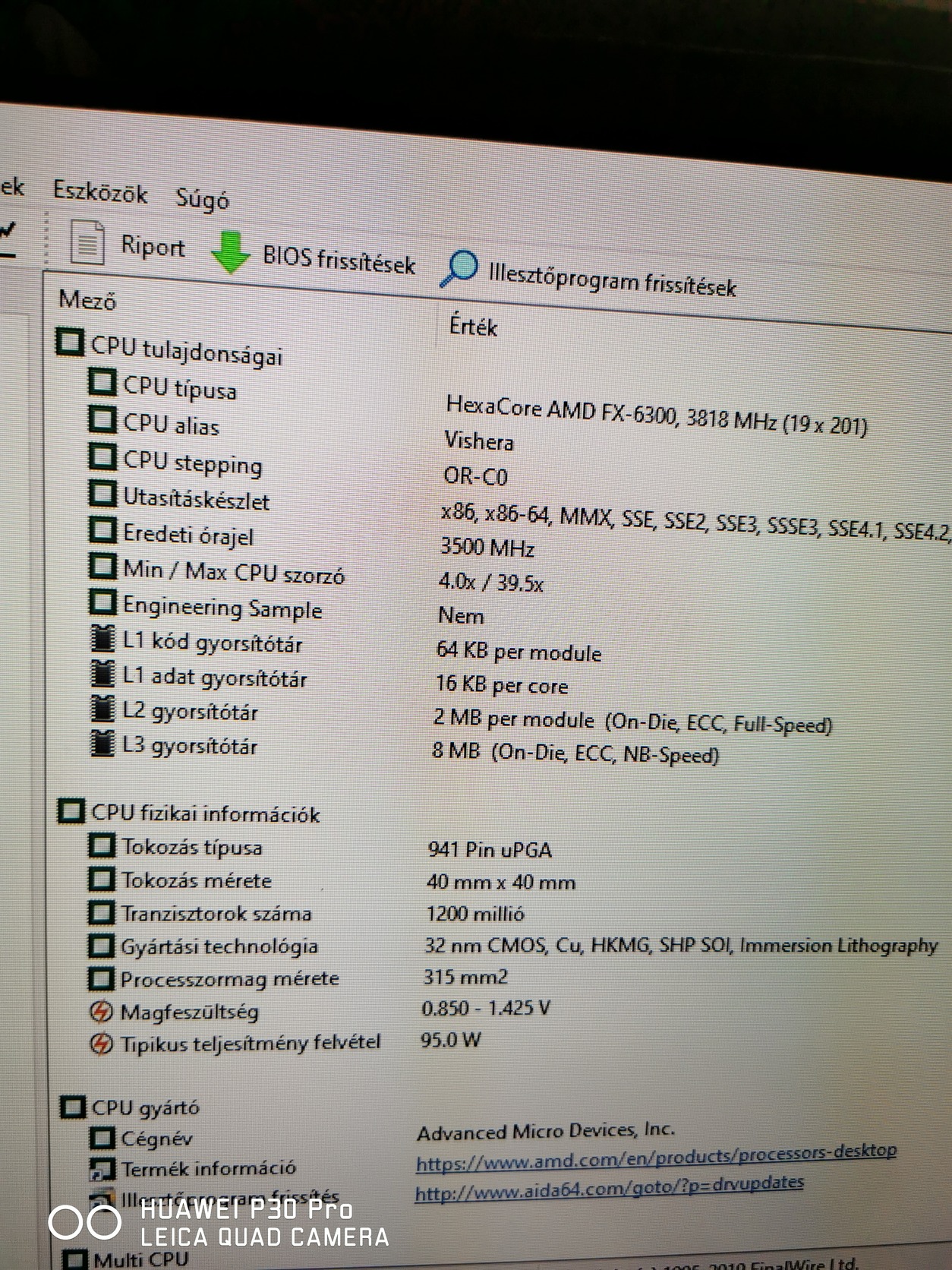Click the 8 MB (On-Die, ECC, NB-Speed) value
Viewport: 952px width, 1270px height.
tap(575, 752)
